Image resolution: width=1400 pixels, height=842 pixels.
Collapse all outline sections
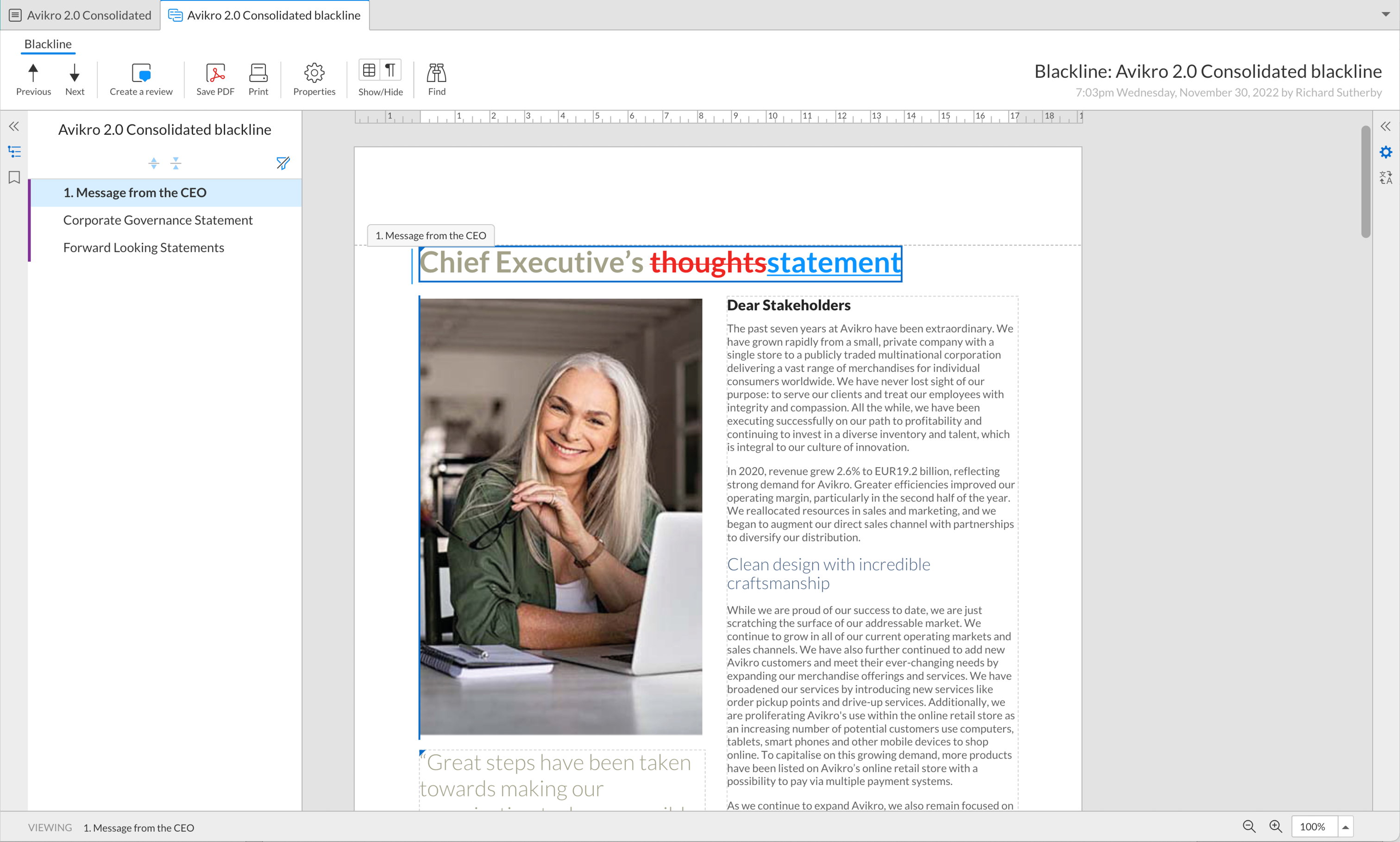[176, 163]
